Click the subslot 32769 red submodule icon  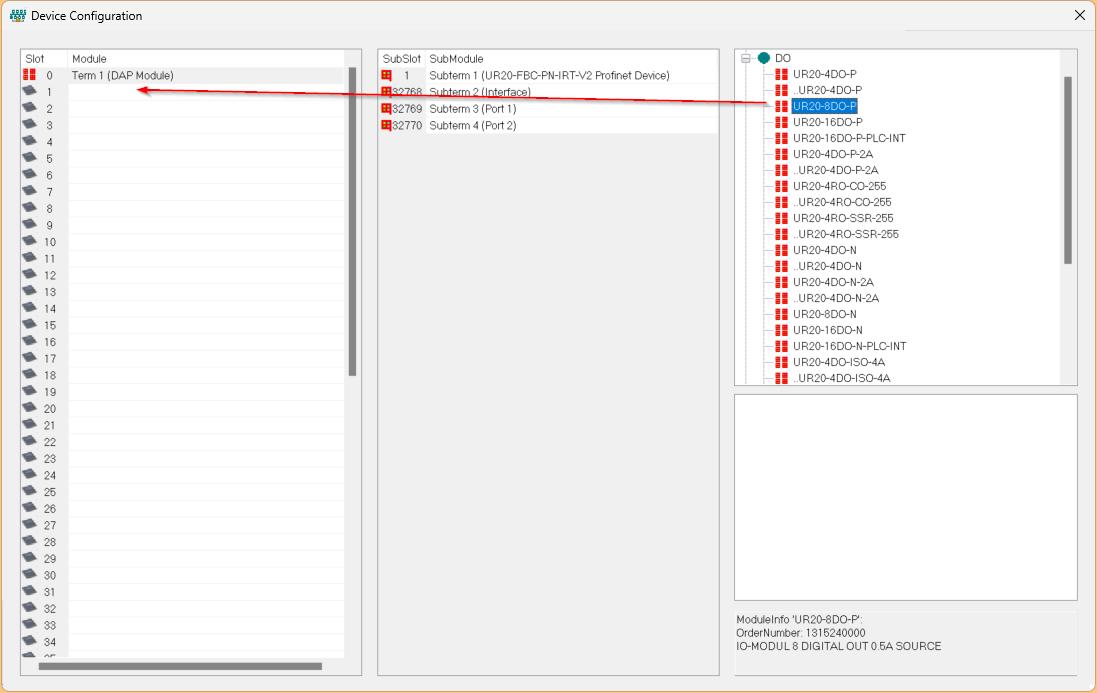(386, 108)
